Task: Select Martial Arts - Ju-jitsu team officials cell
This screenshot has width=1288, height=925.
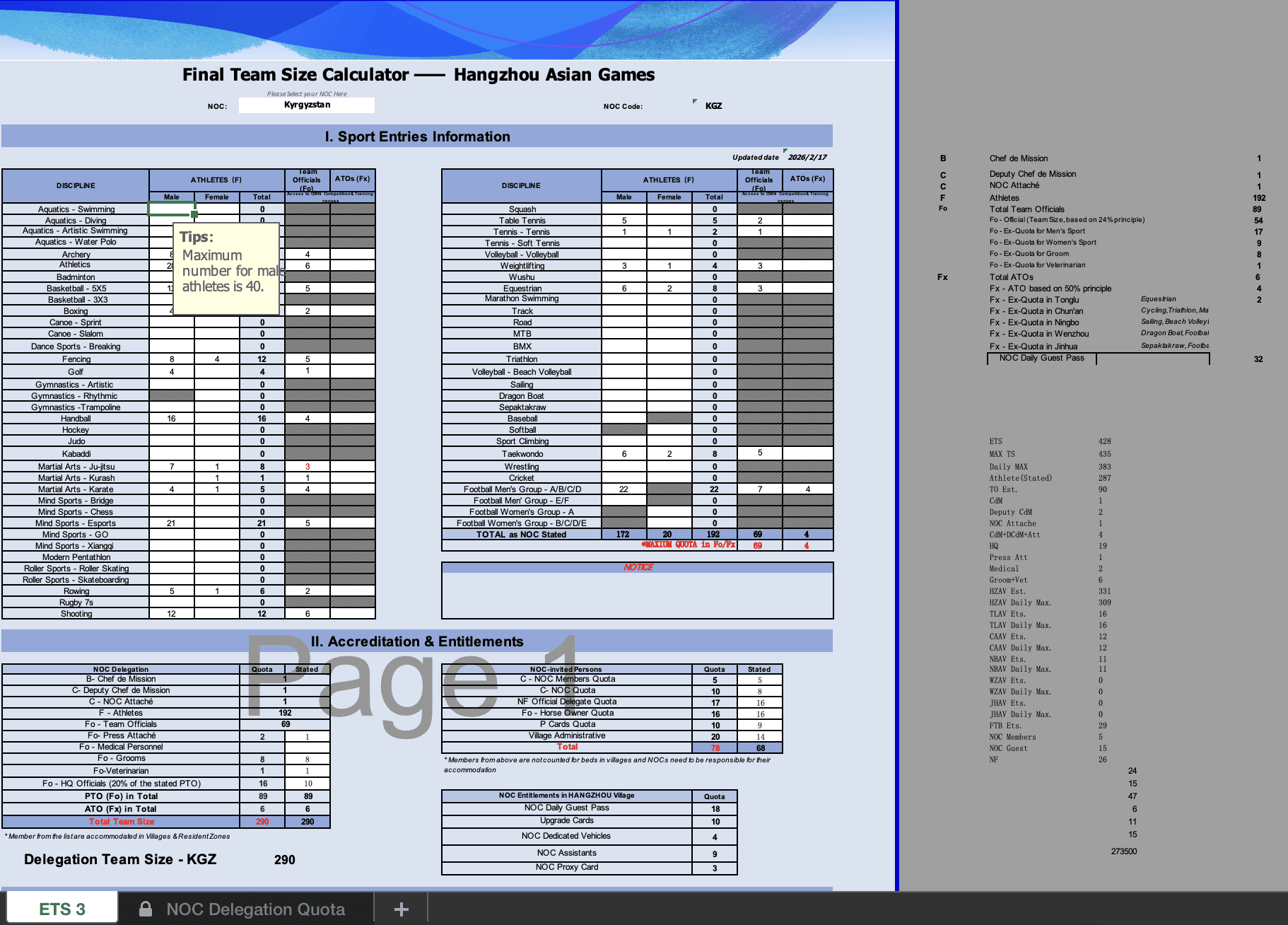Action: [308, 467]
